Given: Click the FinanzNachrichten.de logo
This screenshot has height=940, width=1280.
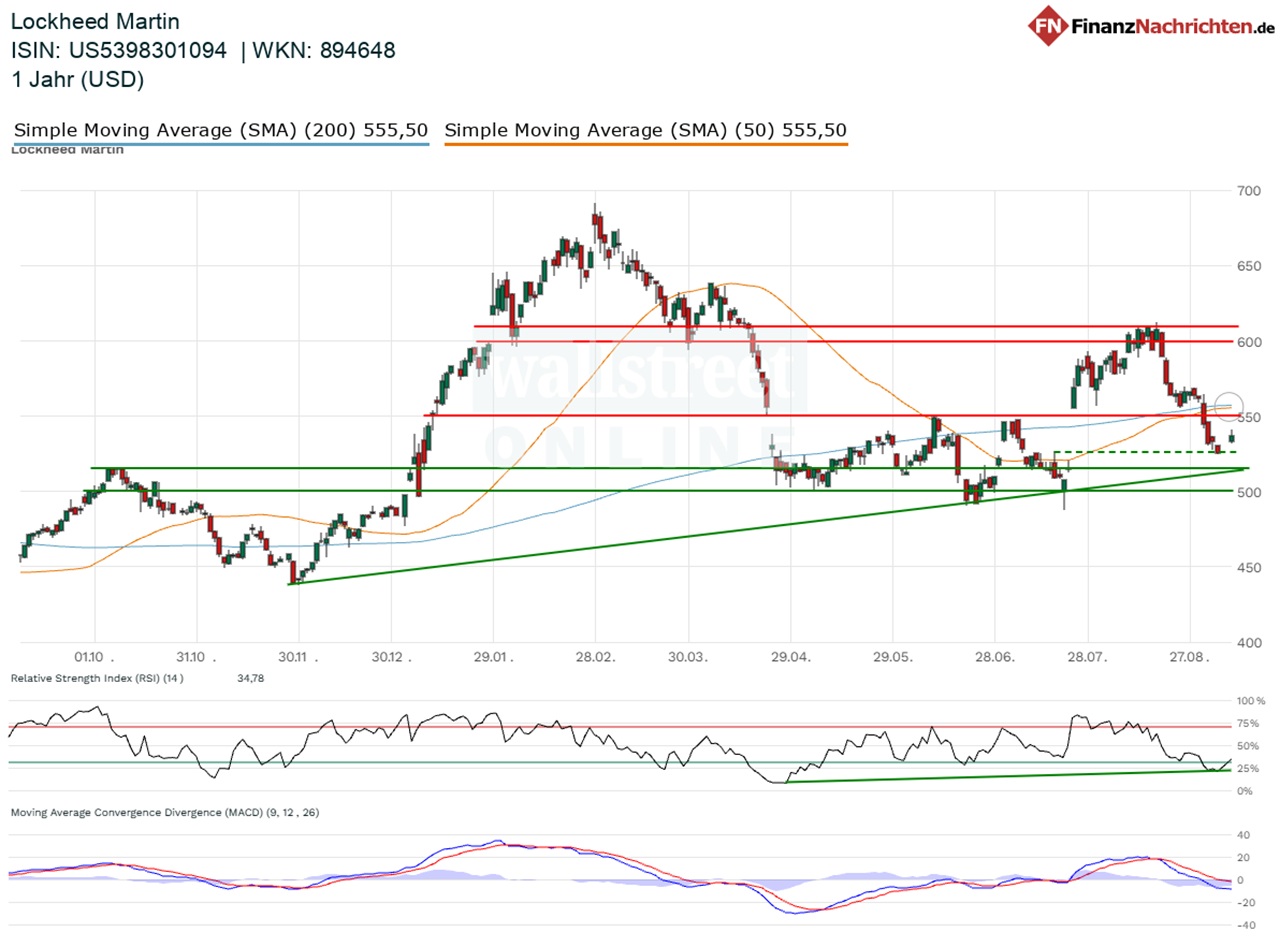Looking at the screenshot, I should coord(1151,25).
